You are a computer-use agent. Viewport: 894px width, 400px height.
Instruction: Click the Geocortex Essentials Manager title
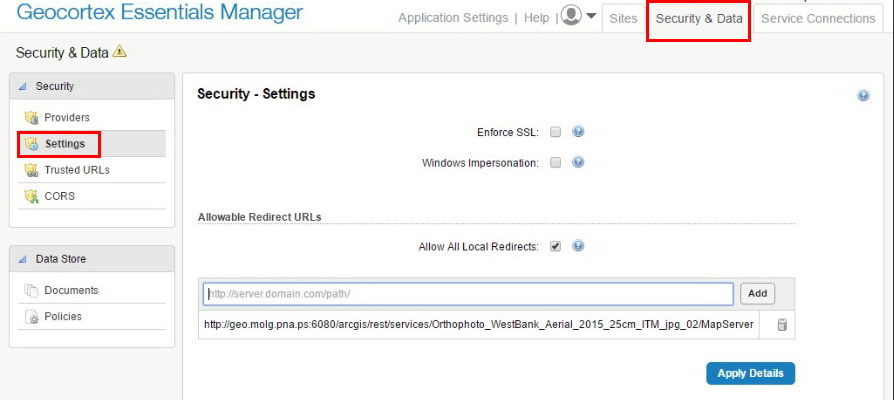coord(160,11)
